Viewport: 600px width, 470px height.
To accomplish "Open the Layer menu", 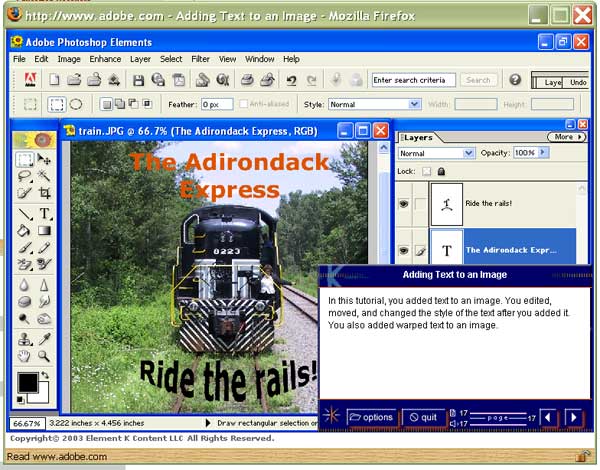I will [140, 59].
